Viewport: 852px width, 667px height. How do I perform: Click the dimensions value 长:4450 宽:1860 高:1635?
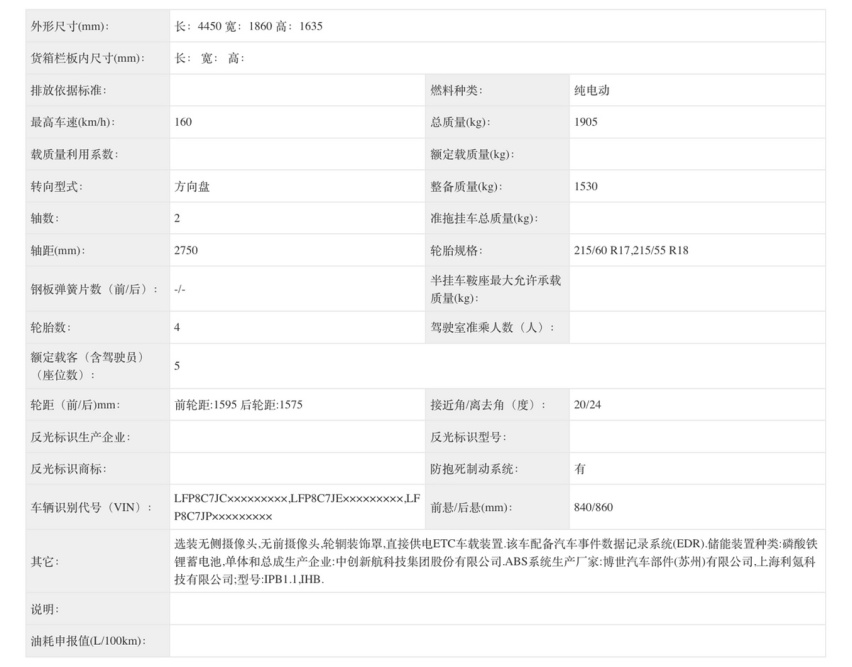pyautogui.click(x=248, y=26)
